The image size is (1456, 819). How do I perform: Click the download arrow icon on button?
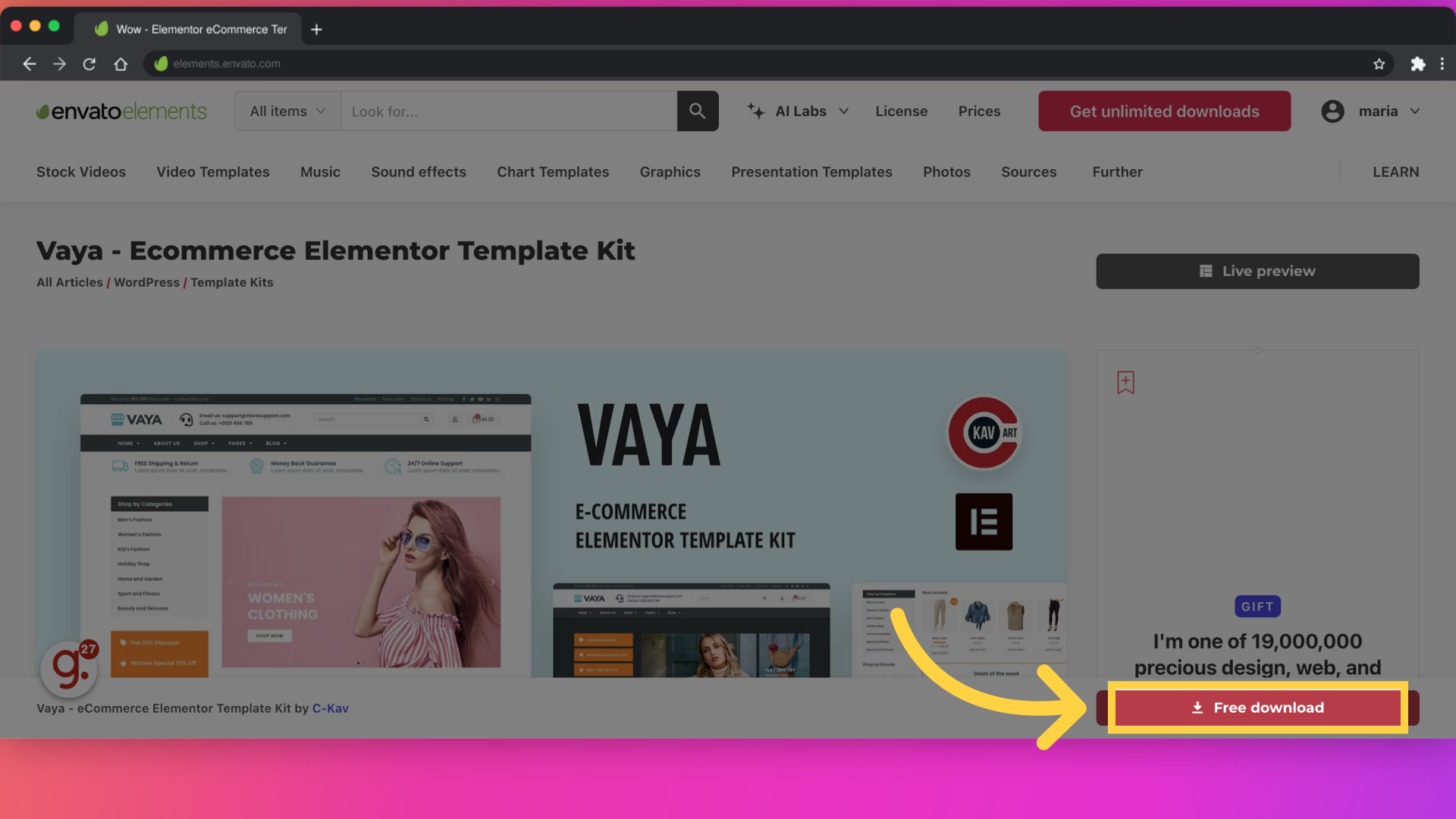[x=1197, y=707]
